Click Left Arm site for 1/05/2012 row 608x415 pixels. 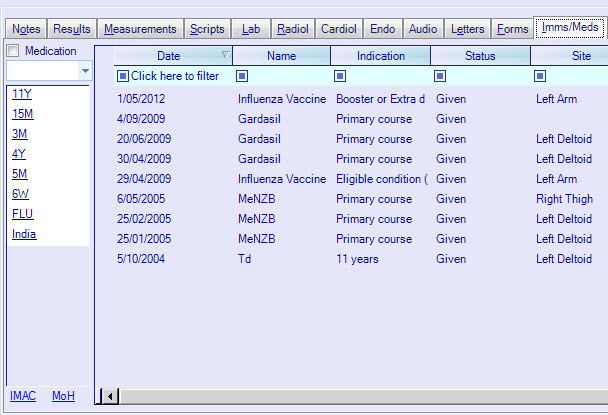click(556, 99)
